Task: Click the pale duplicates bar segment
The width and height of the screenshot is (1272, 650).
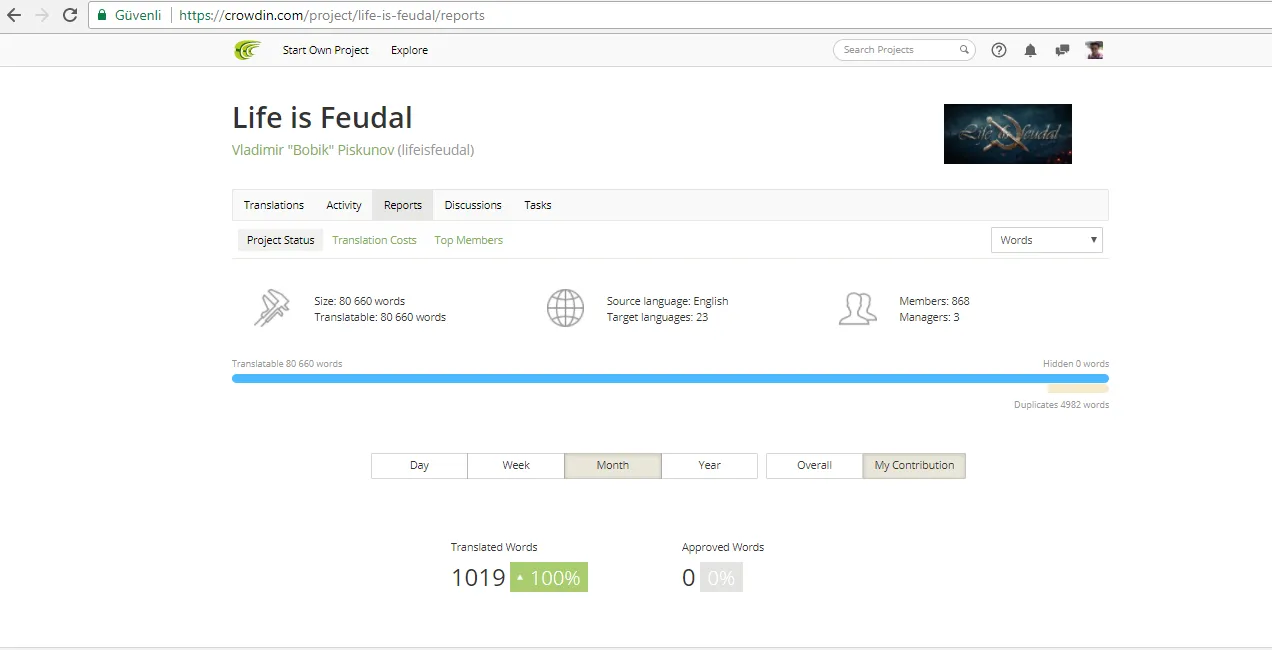Action: [x=1078, y=389]
